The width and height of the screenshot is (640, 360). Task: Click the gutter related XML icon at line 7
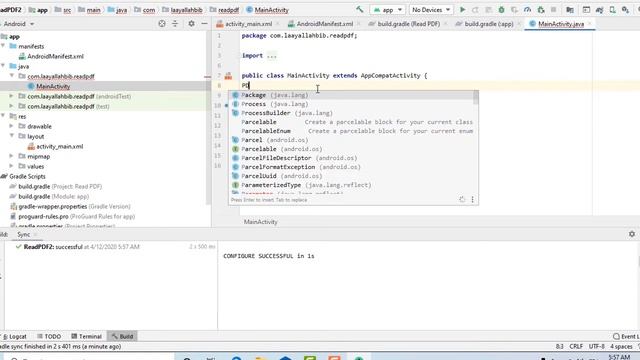coord(228,76)
